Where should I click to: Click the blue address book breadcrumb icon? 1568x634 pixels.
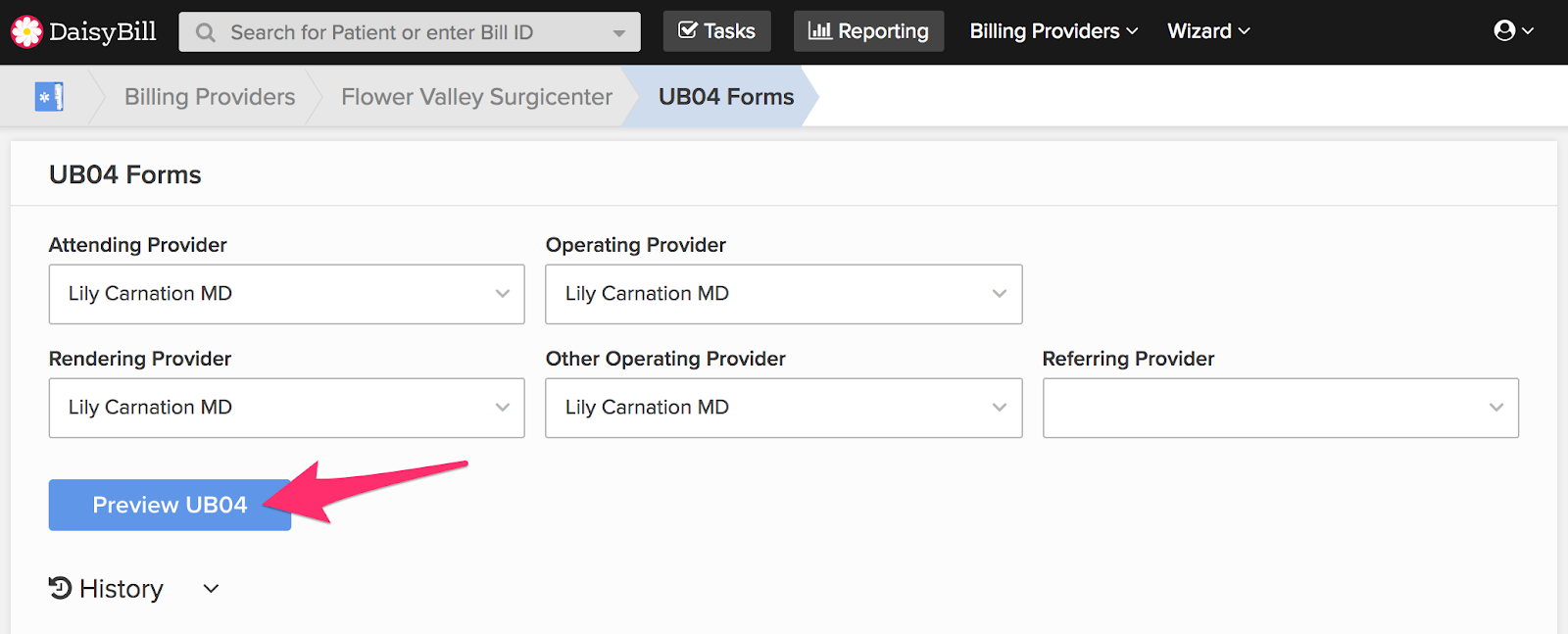pyautogui.click(x=49, y=97)
